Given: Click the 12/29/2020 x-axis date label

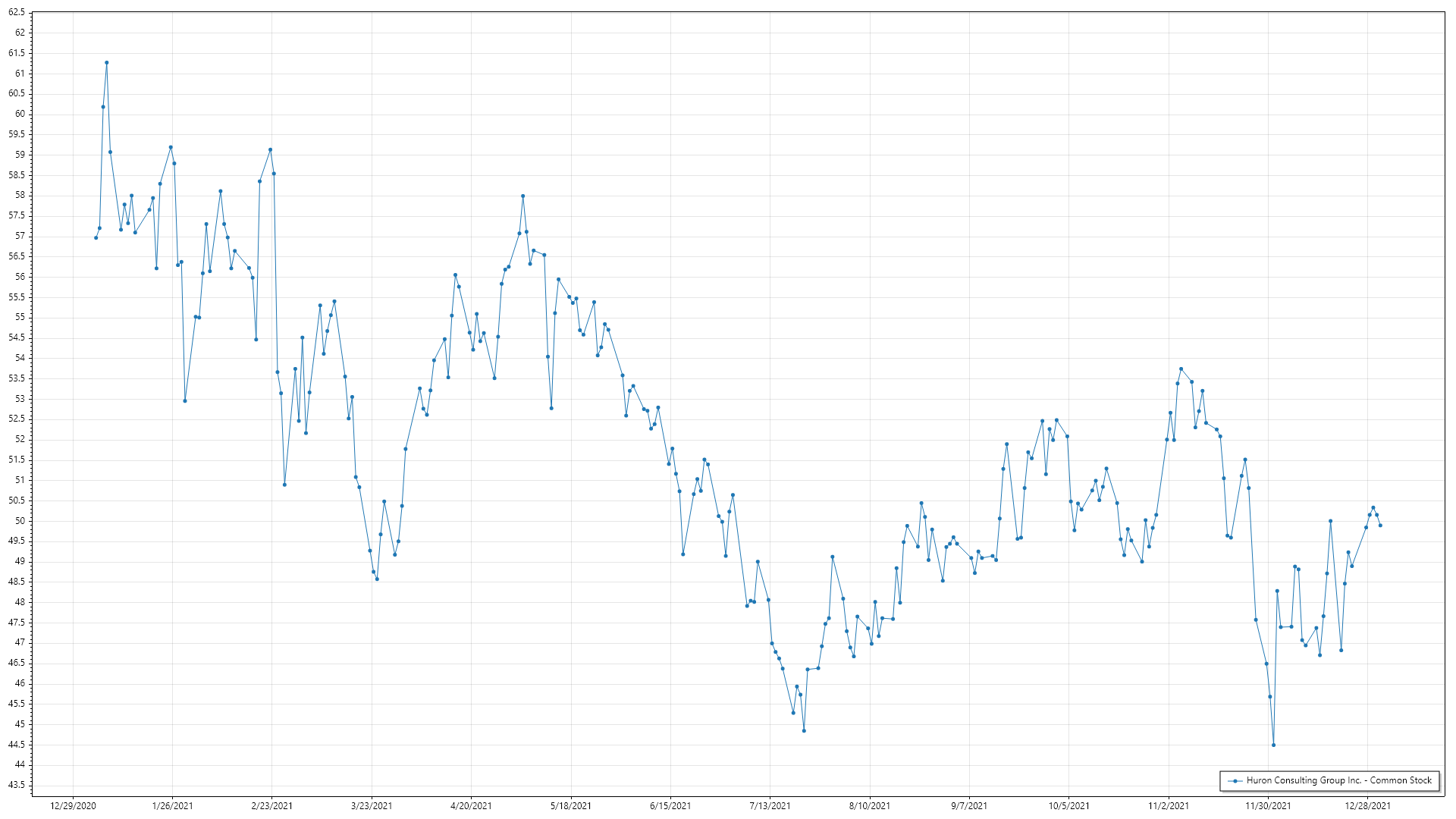Looking at the screenshot, I should pyautogui.click(x=73, y=805).
